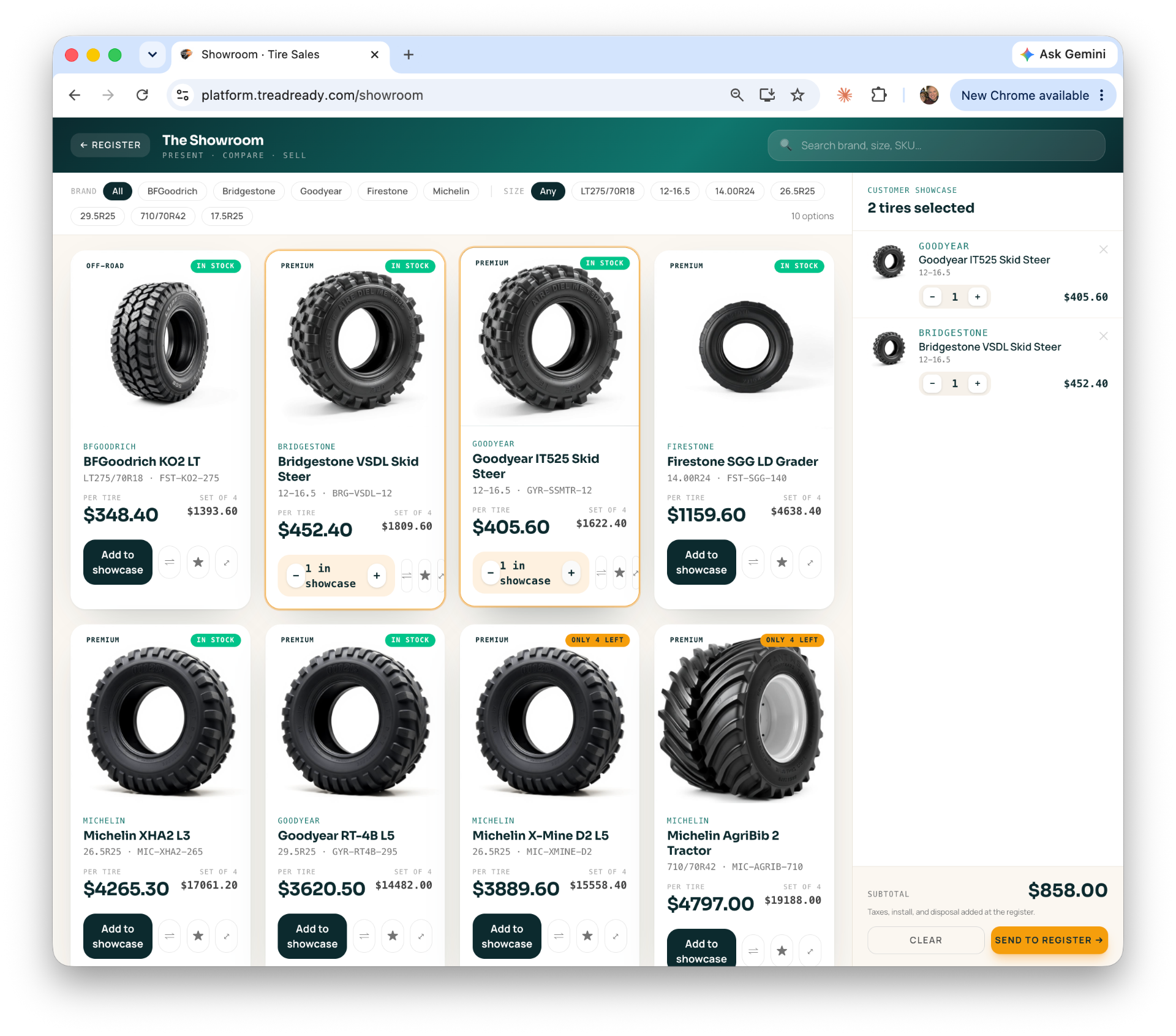Image resolution: width=1176 pixels, height=1036 pixels.
Task: Bookmark this page with the star icon
Action: tap(797, 95)
